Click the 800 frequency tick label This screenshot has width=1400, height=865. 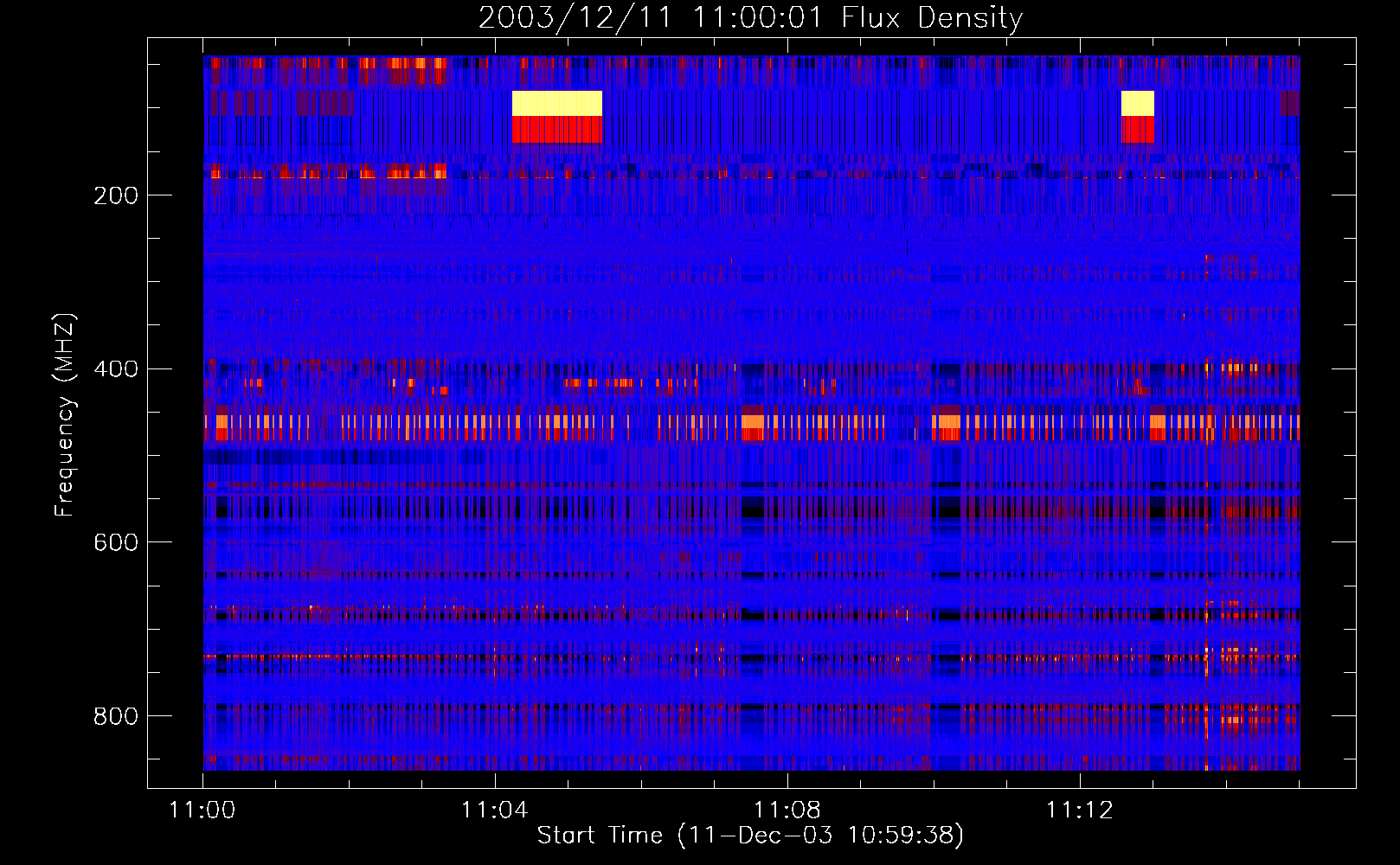coord(116,716)
